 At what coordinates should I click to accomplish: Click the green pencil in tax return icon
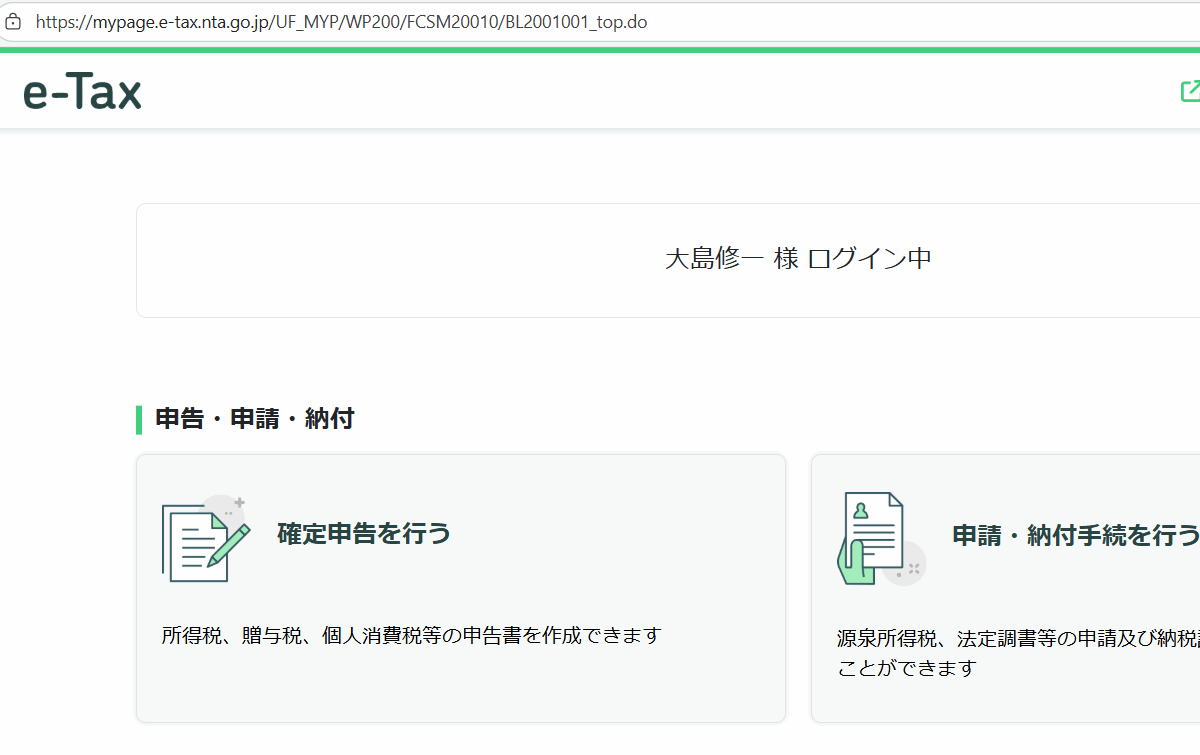coord(229,543)
